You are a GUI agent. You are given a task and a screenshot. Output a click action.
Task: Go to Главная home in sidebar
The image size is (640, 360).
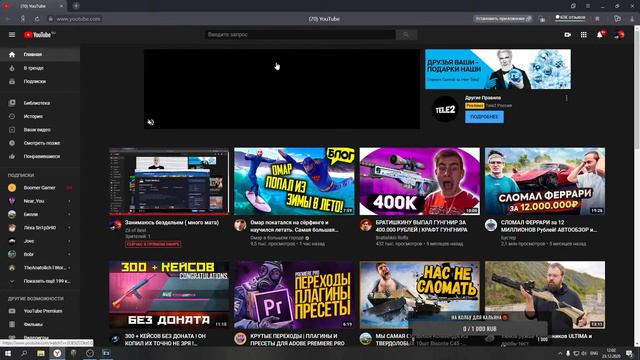point(40,54)
